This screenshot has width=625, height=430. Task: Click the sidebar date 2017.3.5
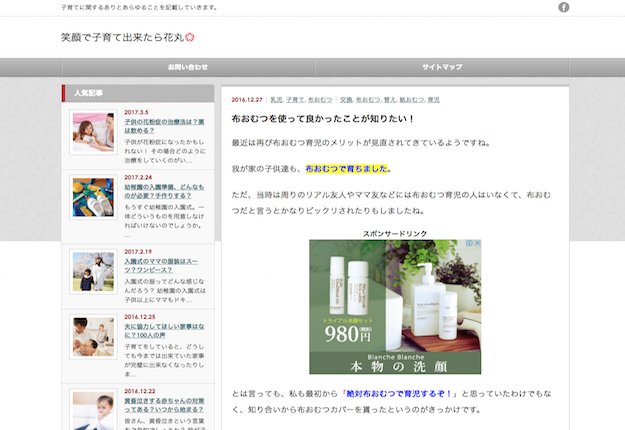136,112
